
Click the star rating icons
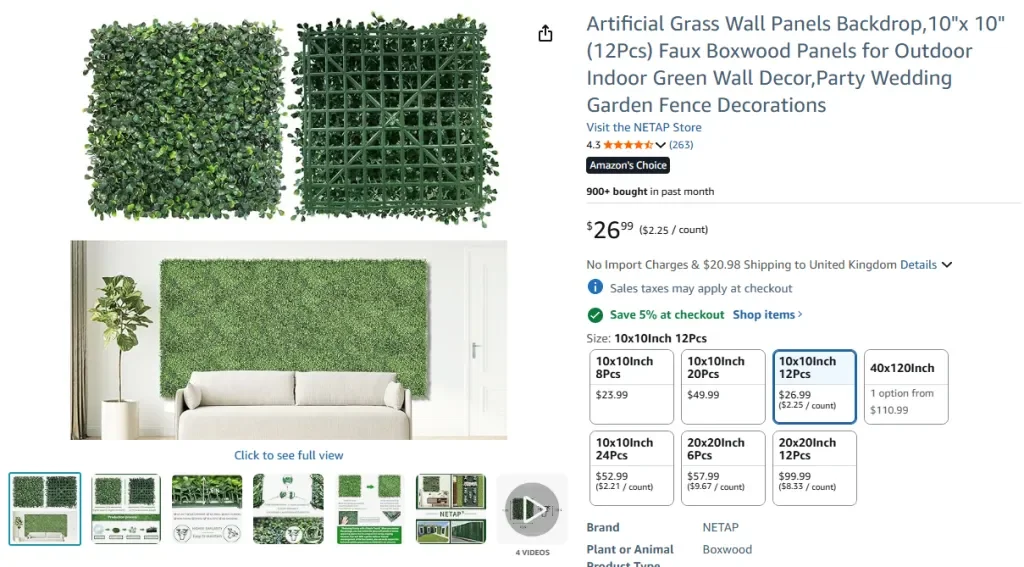point(627,145)
